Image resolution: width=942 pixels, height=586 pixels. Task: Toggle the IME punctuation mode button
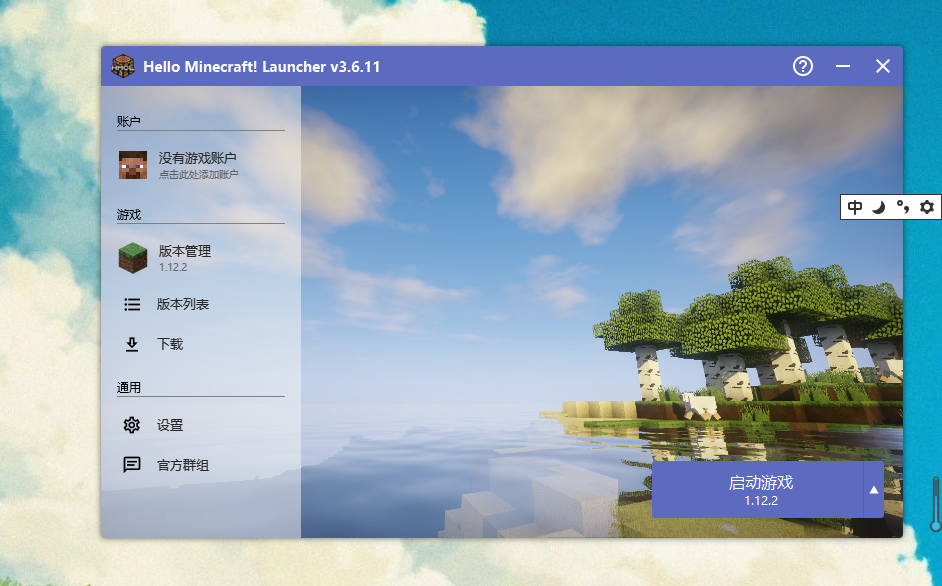(x=903, y=207)
